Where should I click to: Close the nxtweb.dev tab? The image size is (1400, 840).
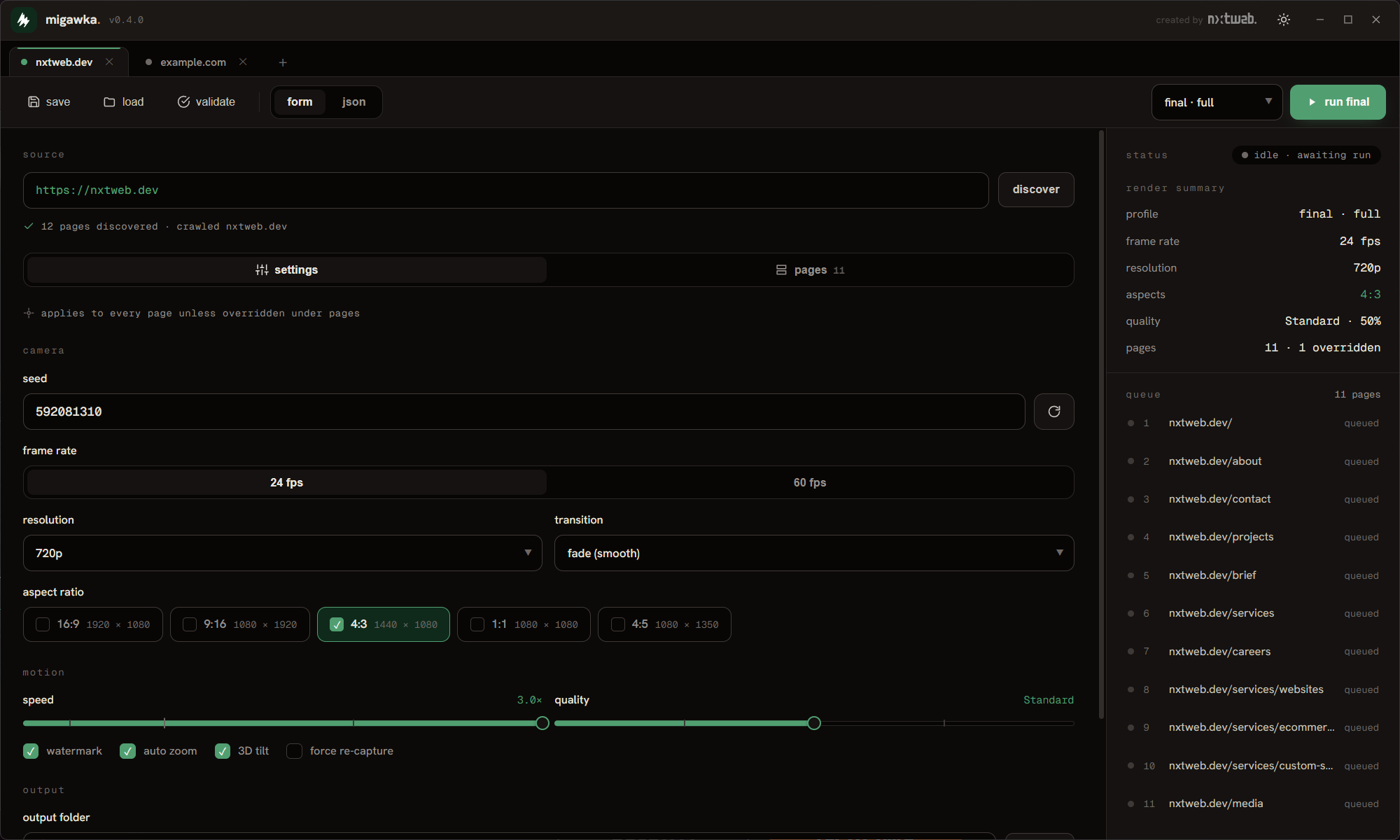(x=109, y=62)
